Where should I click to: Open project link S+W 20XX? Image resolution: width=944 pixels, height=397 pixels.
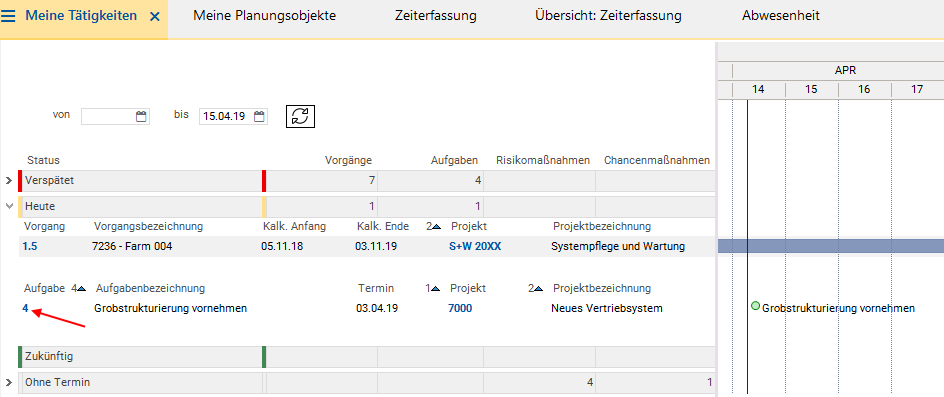(475, 246)
